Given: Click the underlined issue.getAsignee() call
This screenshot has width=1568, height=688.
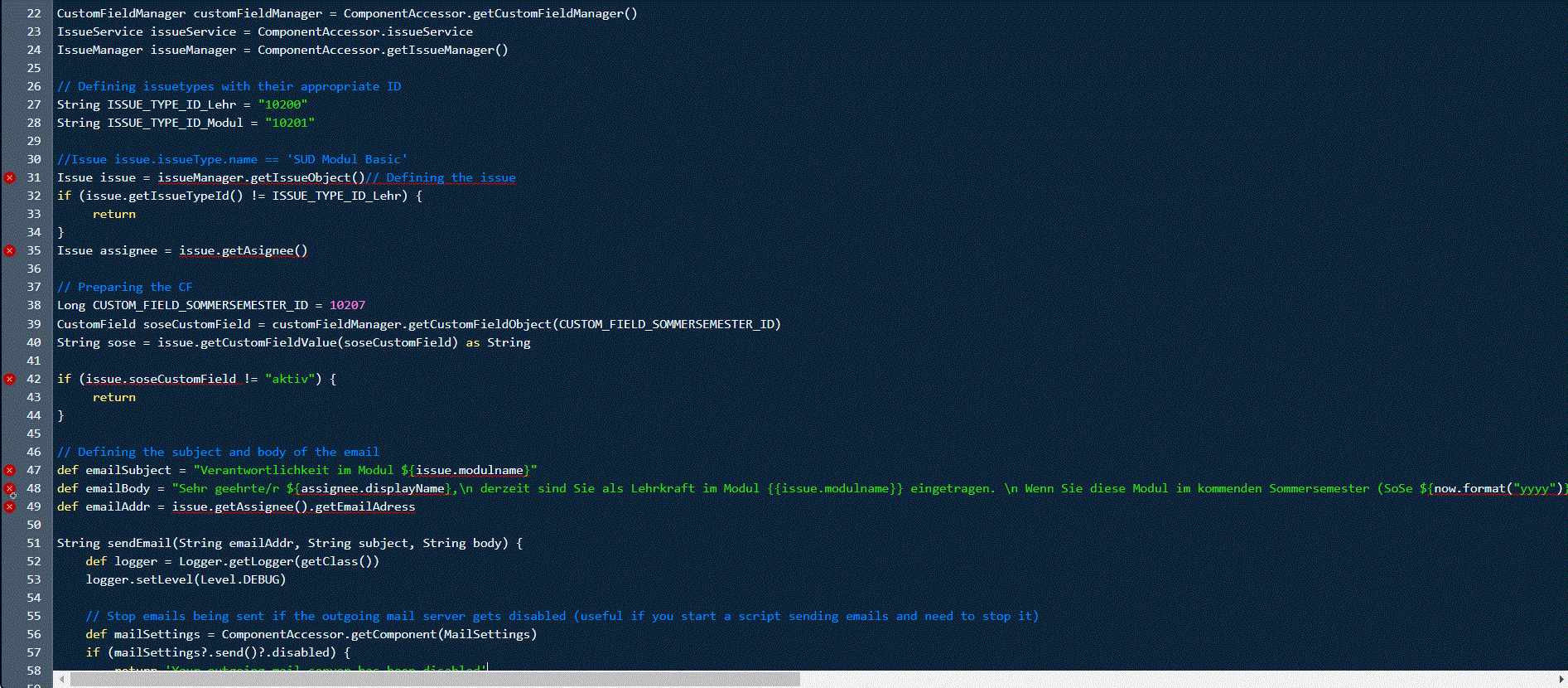Looking at the screenshot, I should (x=244, y=250).
